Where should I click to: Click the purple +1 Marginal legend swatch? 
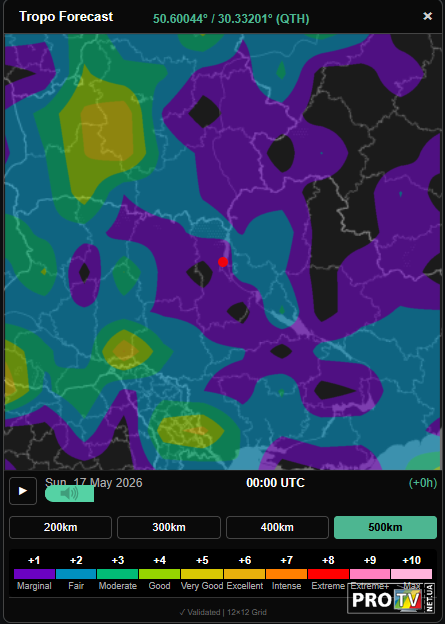(34, 574)
